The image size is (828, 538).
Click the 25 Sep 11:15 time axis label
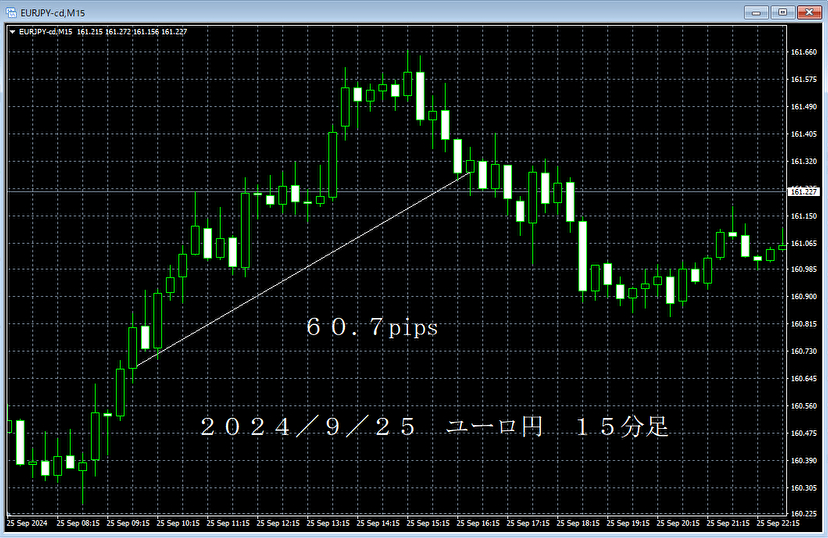[x=228, y=523]
